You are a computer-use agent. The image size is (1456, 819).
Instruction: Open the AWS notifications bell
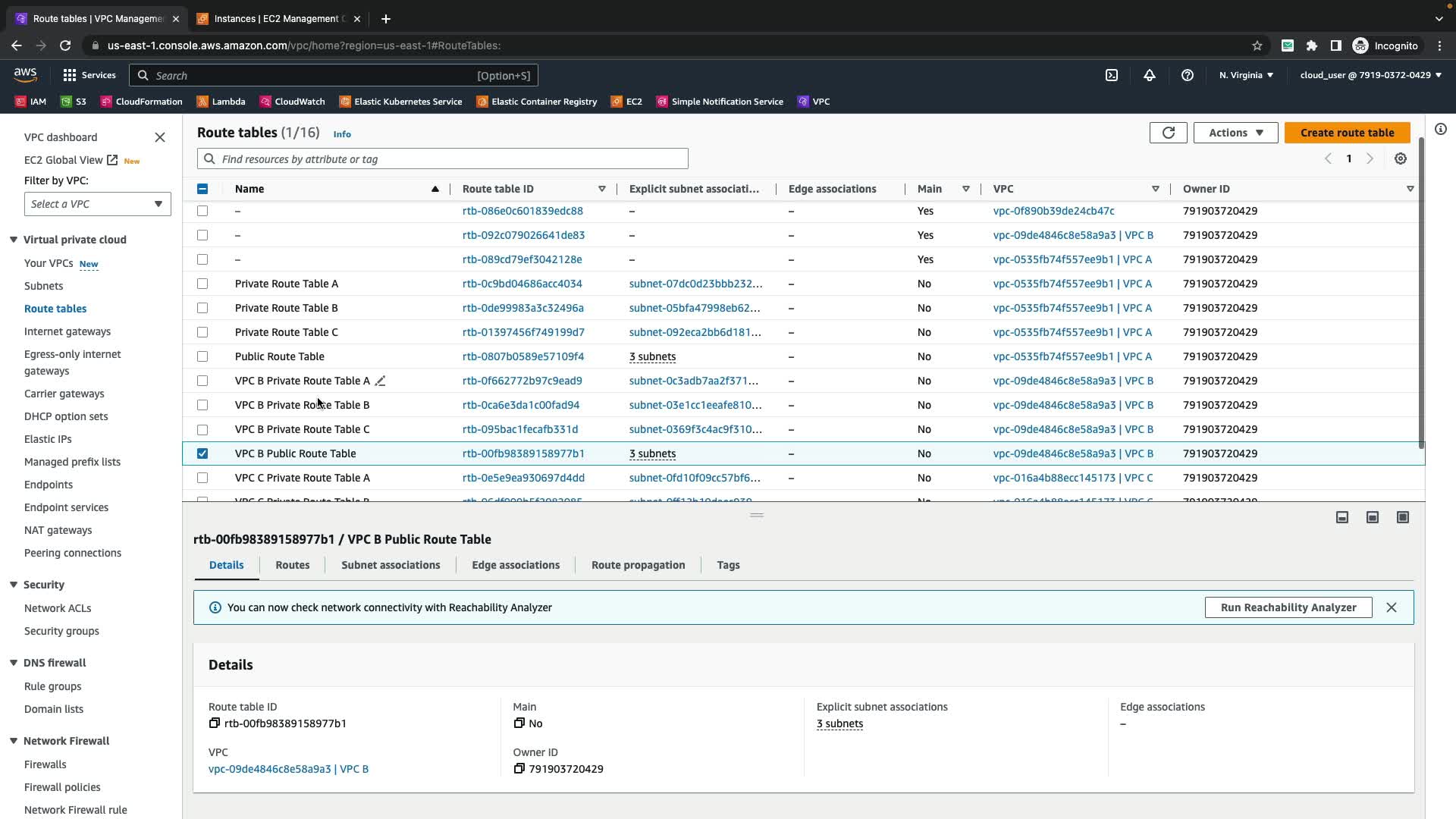[1149, 75]
